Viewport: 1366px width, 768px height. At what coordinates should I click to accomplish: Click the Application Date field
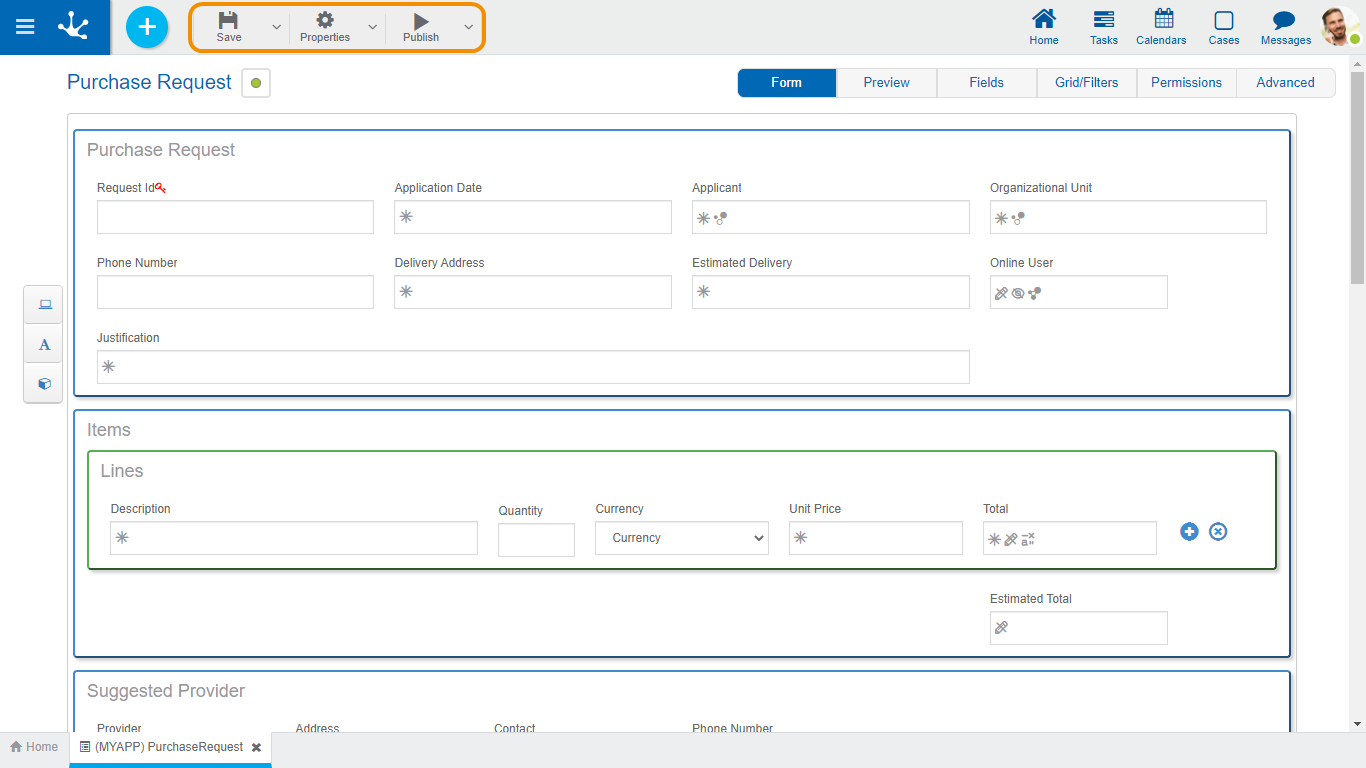pos(533,217)
